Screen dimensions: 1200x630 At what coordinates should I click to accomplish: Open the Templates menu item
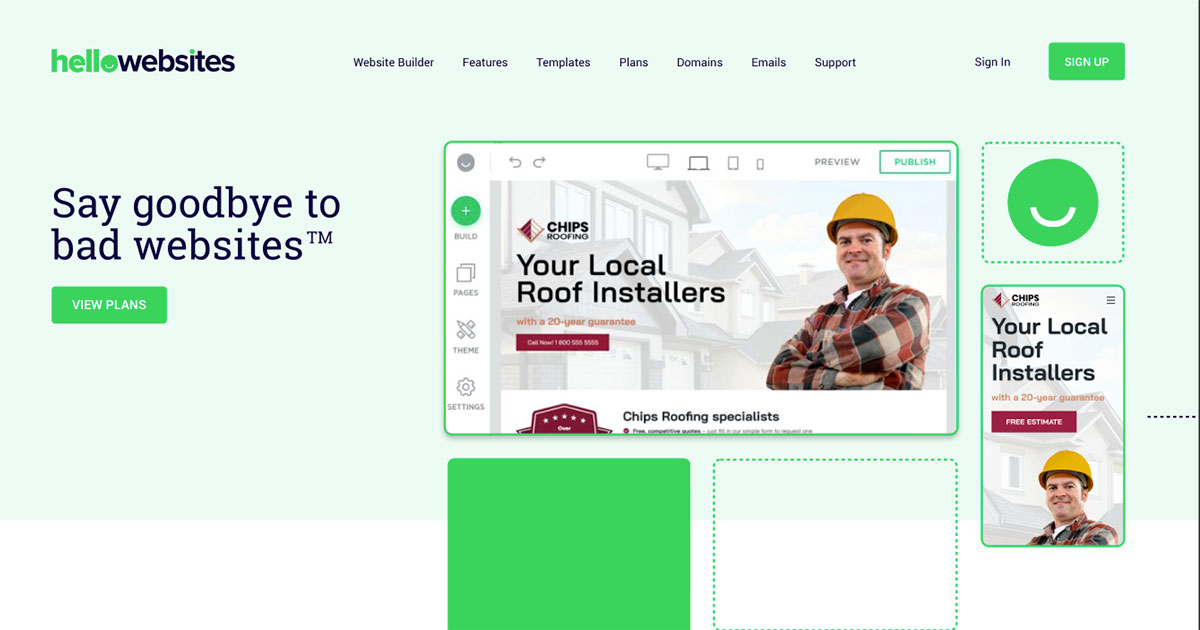(563, 62)
